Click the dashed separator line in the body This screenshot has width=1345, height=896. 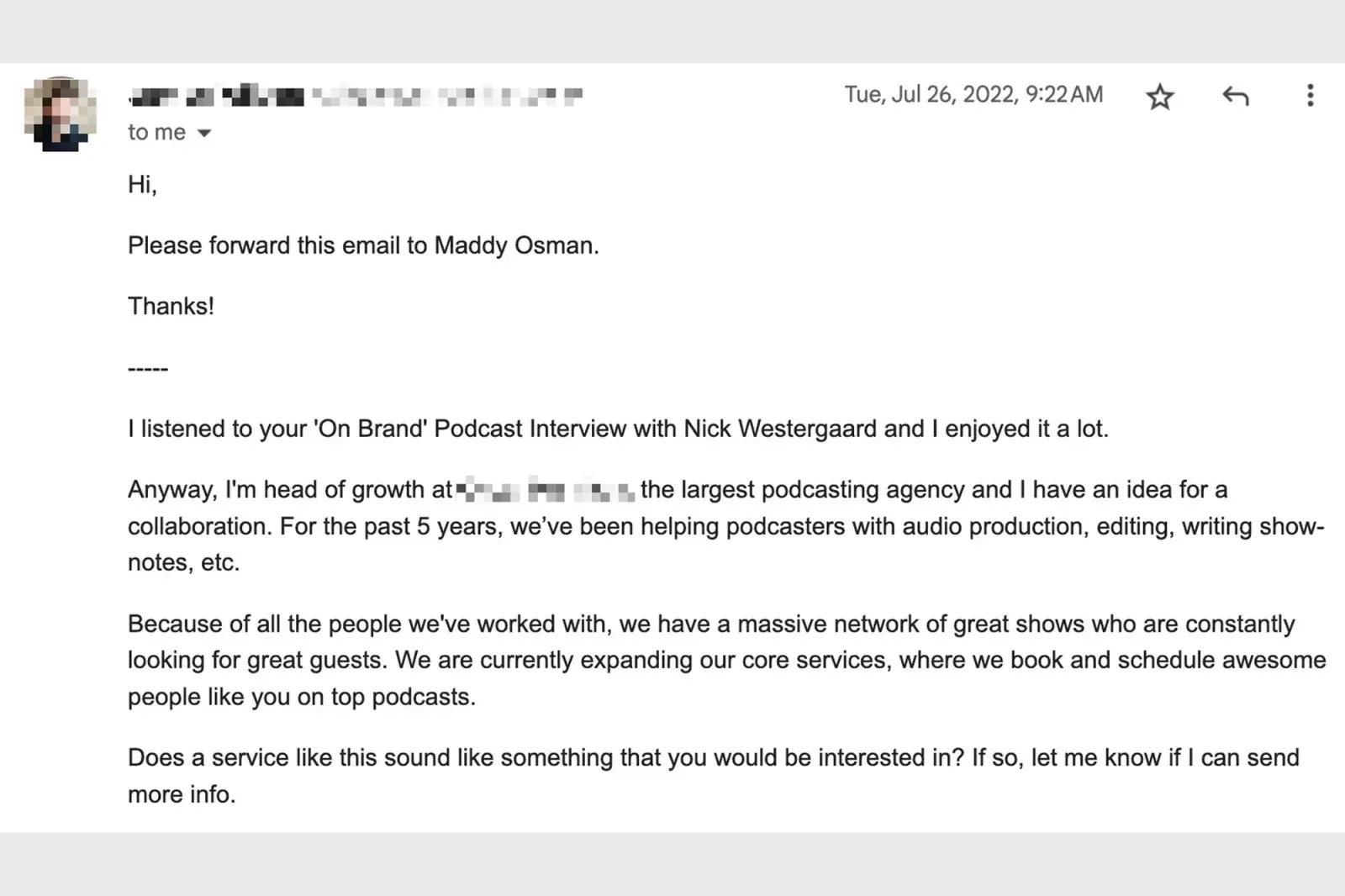pos(148,368)
